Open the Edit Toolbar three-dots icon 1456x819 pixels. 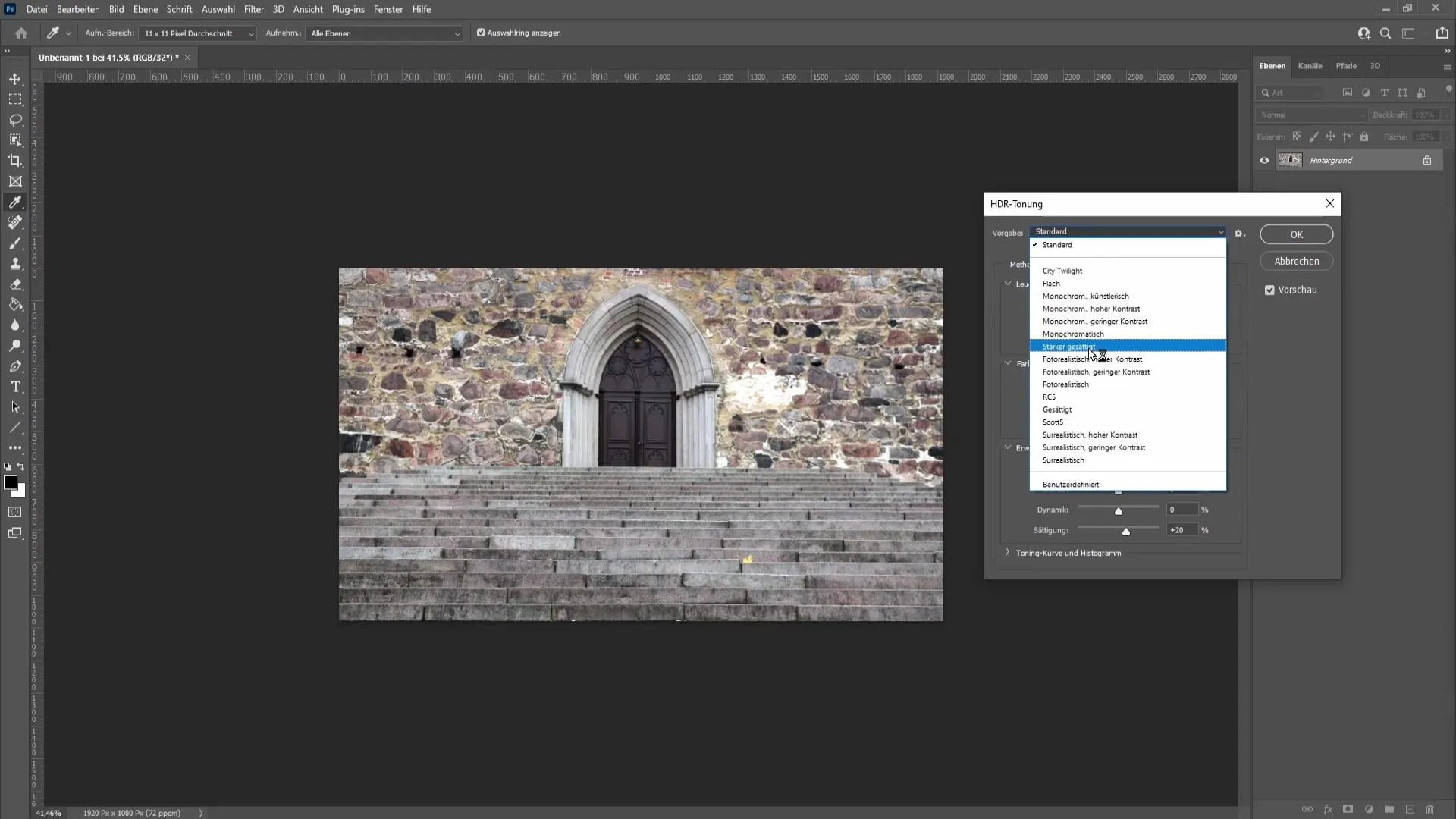click(x=15, y=448)
